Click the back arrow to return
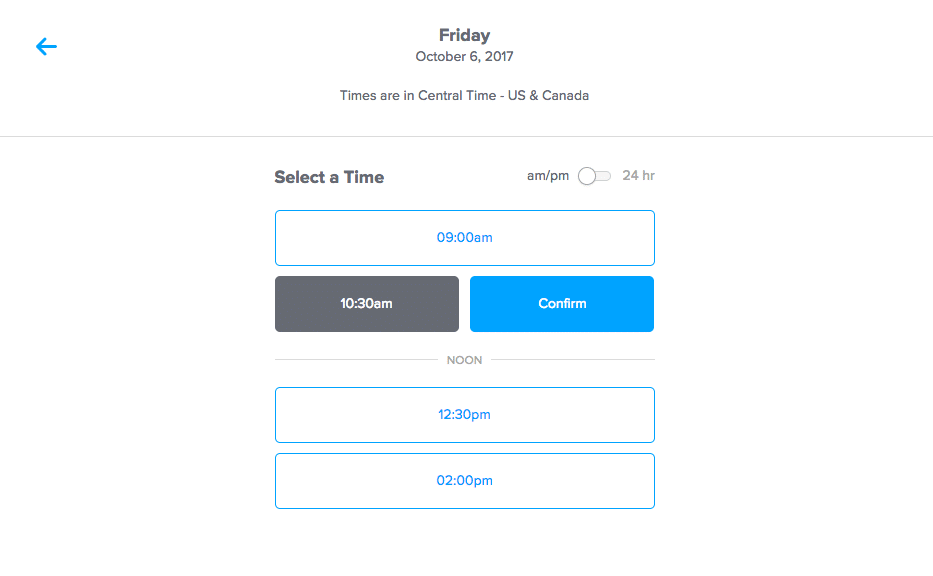The height and width of the screenshot is (576, 933). [x=46, y=46]
